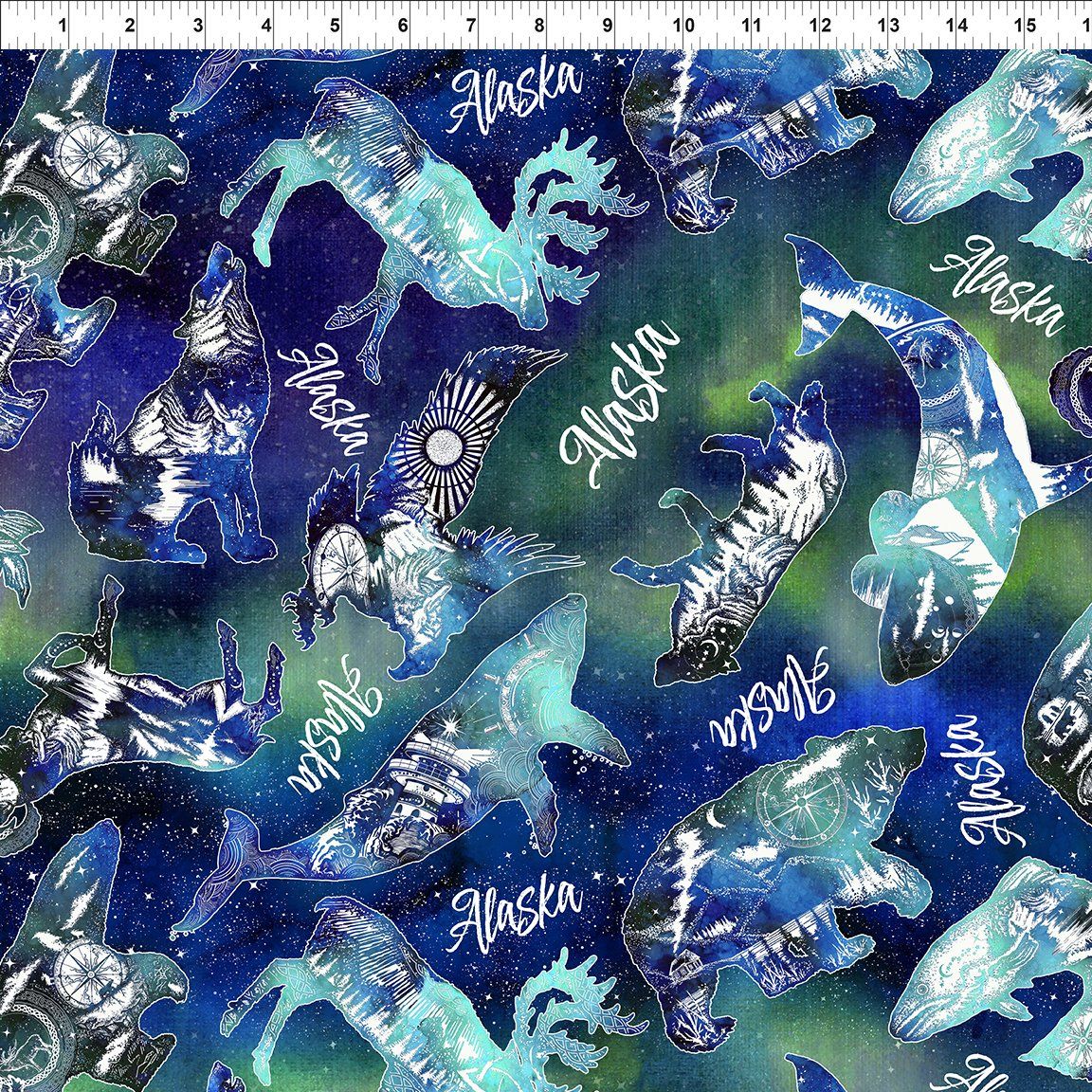Click the ruler number 13

(x=889, y=26)
